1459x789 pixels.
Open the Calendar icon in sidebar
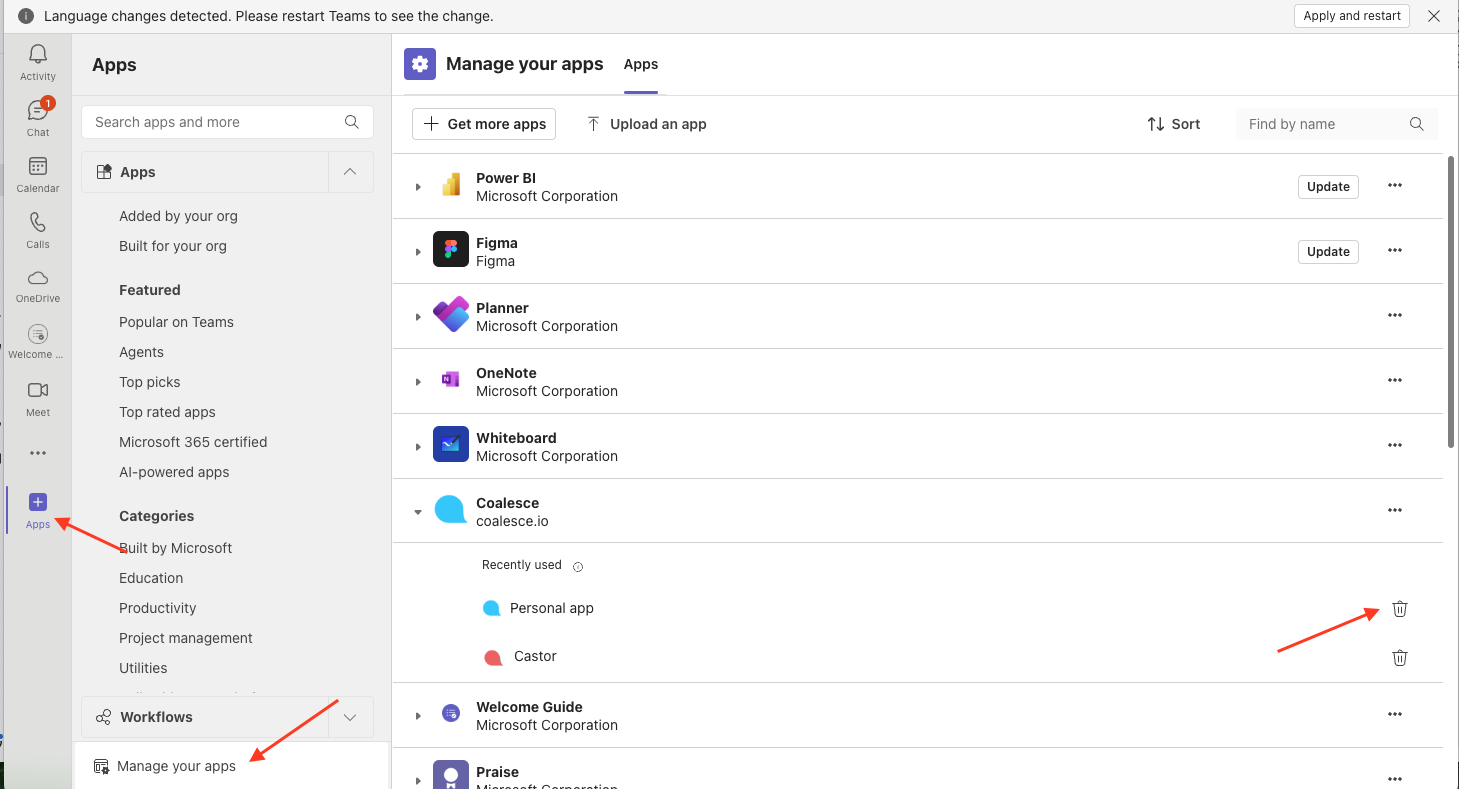pos(38,167)
